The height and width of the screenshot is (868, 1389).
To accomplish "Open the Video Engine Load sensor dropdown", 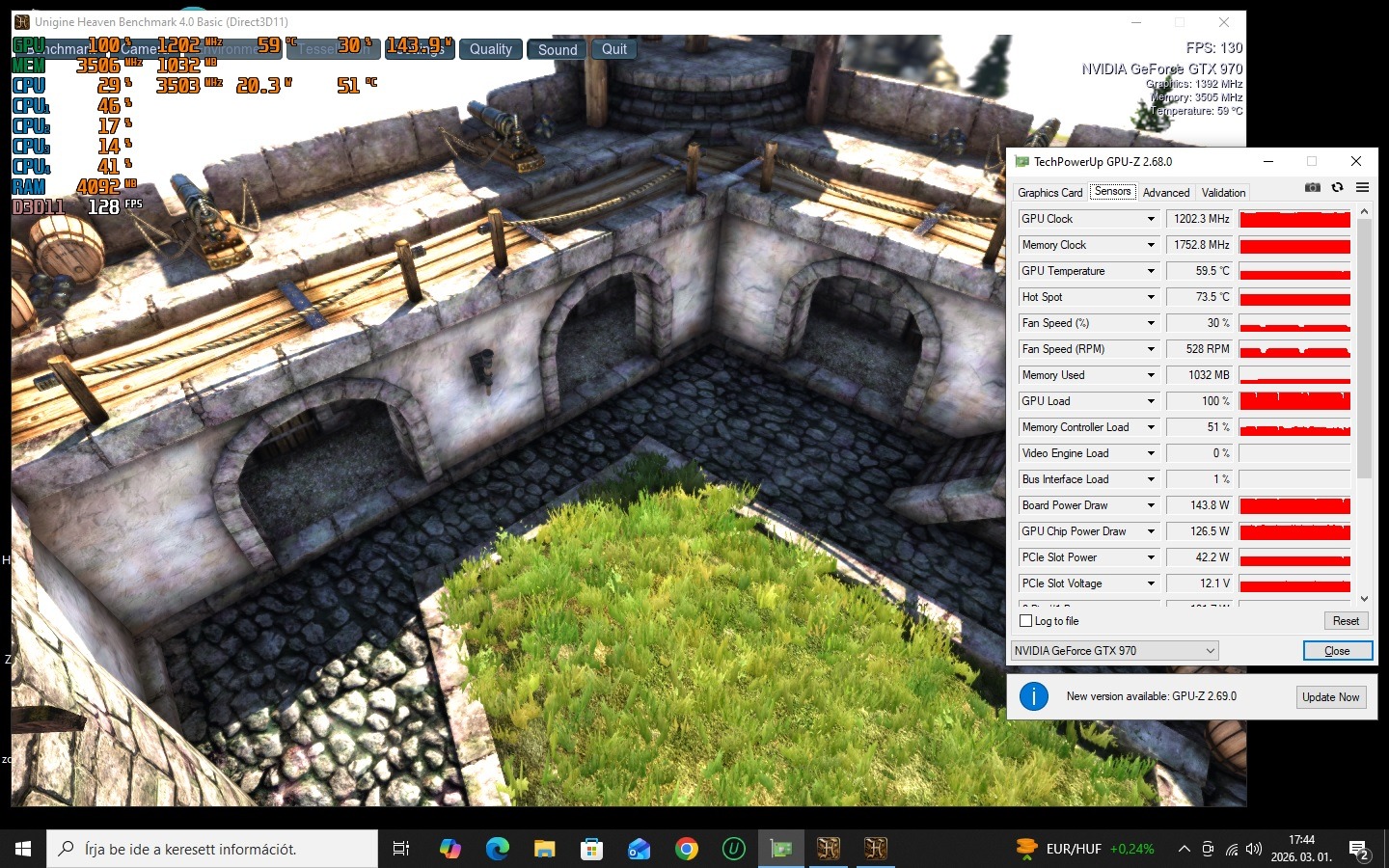I will pos(1151,453).
